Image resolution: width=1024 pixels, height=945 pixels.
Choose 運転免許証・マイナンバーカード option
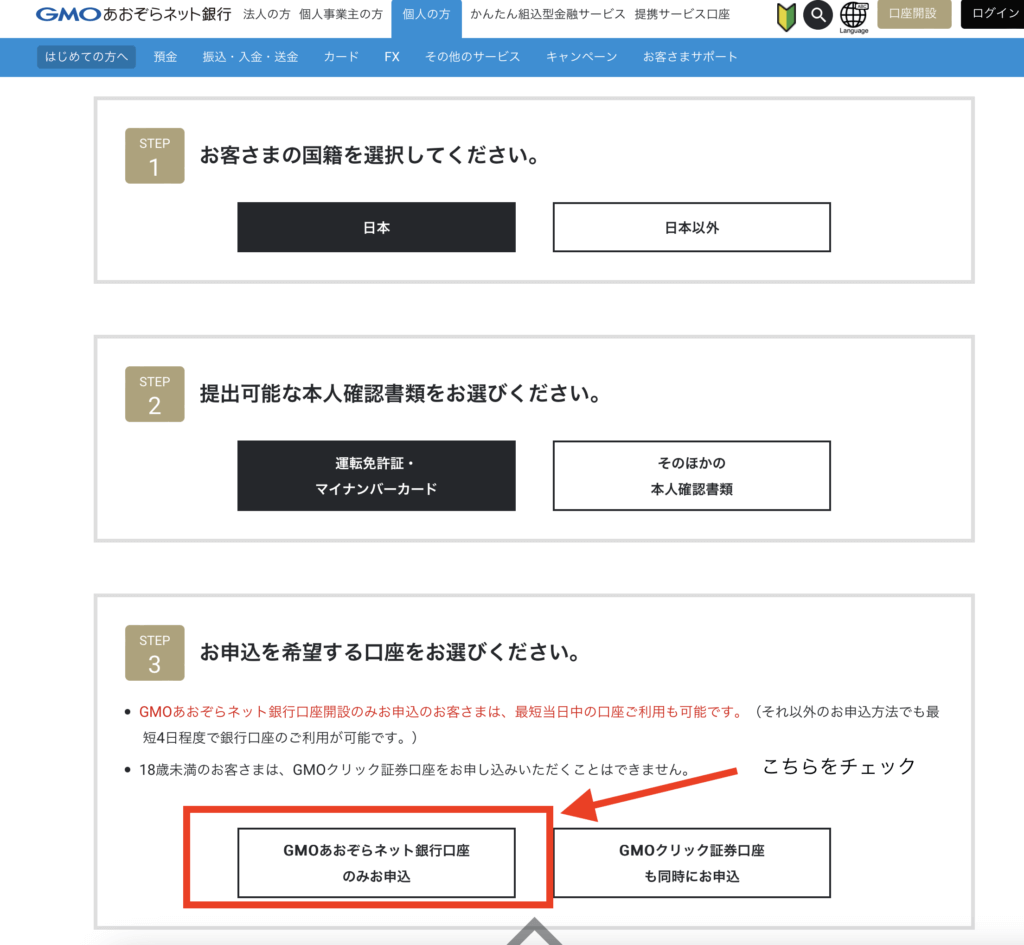376,475
